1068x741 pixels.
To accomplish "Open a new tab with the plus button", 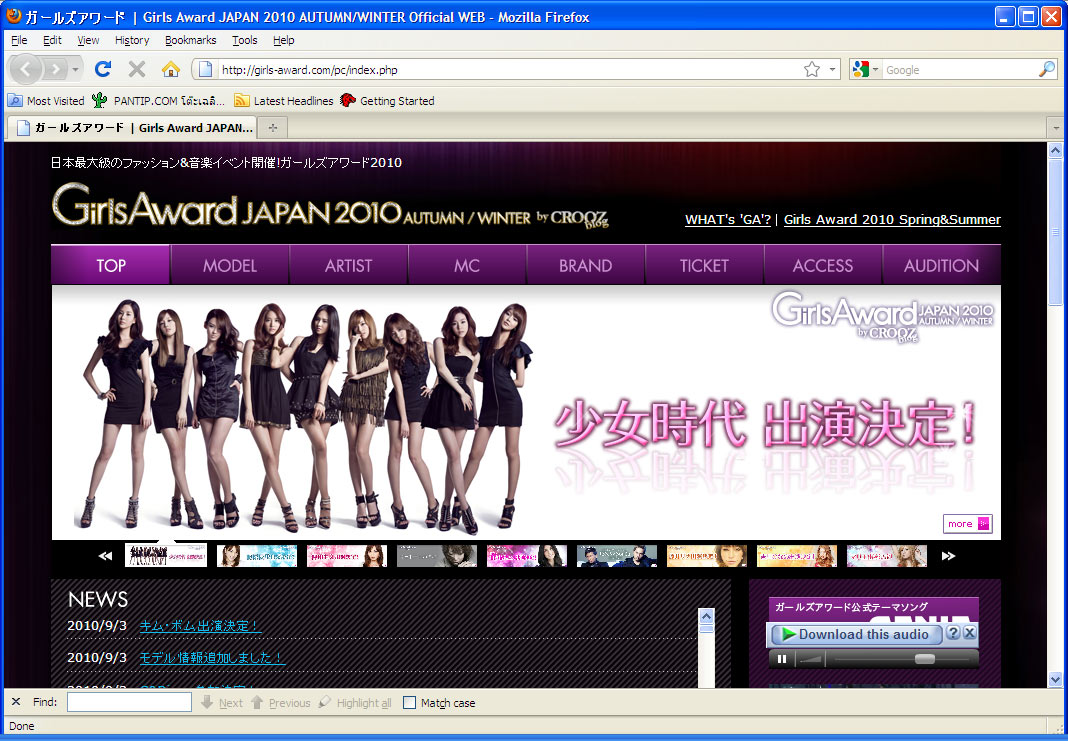I will (x=273, y=127).
